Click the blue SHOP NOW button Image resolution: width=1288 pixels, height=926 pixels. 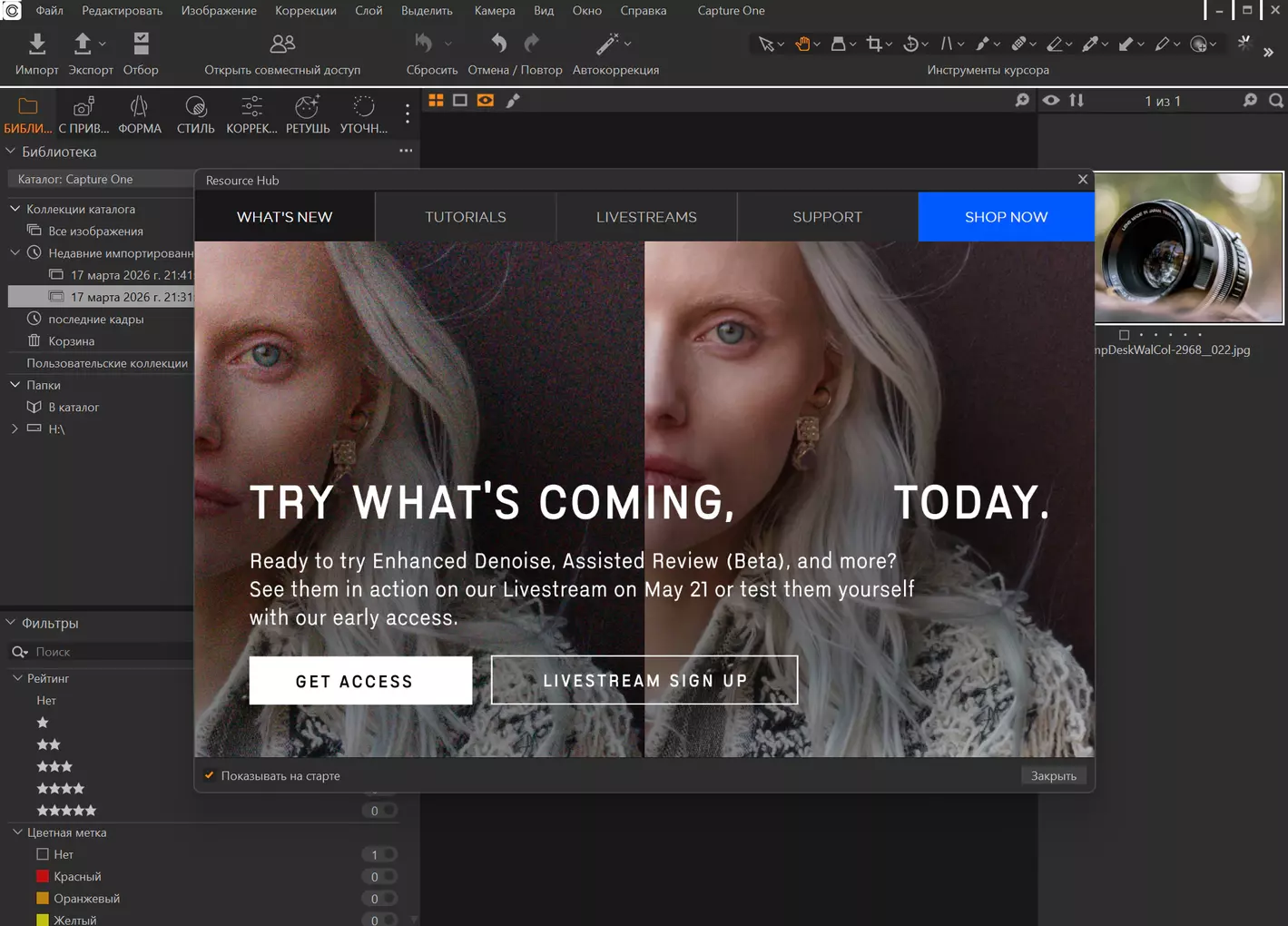[1007, 217]
